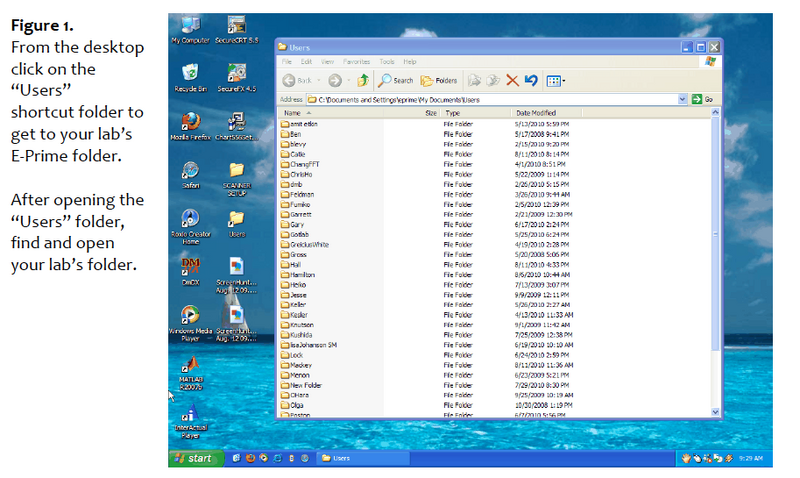
Task: Open the Forward history dropdown arrow
Action: point(348,81)
